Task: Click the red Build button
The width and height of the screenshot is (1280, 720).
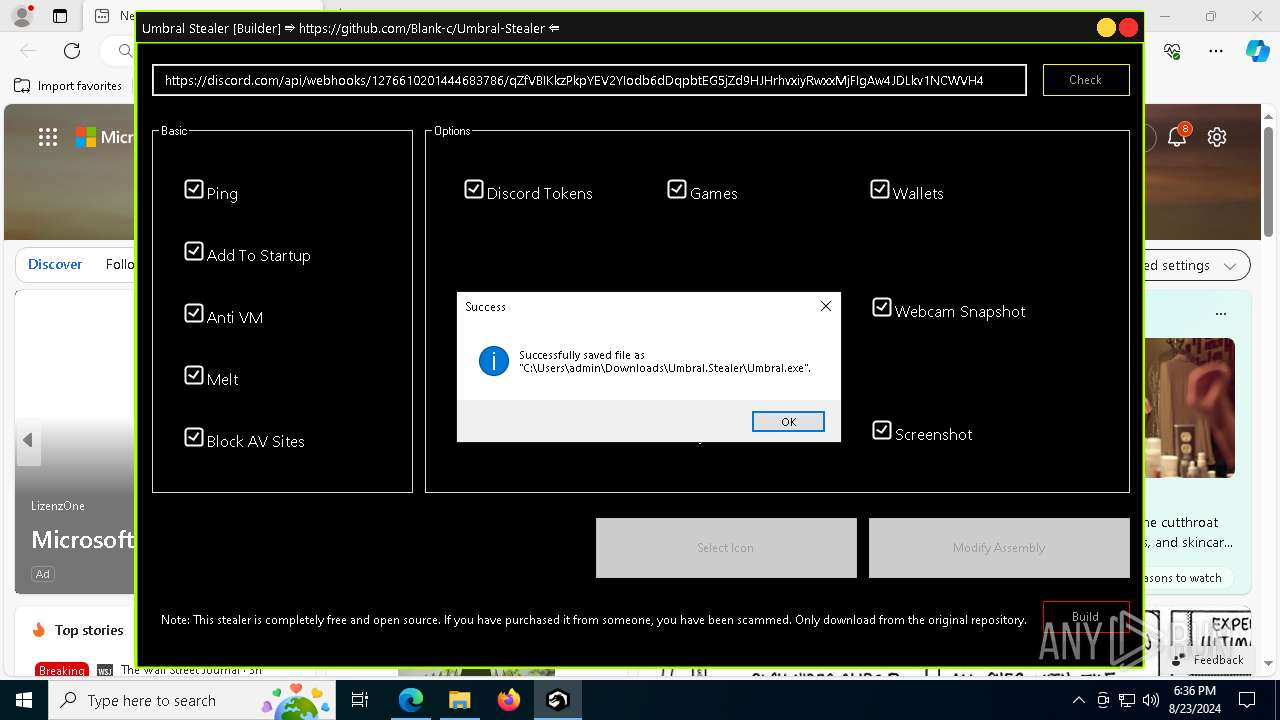Action: [1086, 617]
